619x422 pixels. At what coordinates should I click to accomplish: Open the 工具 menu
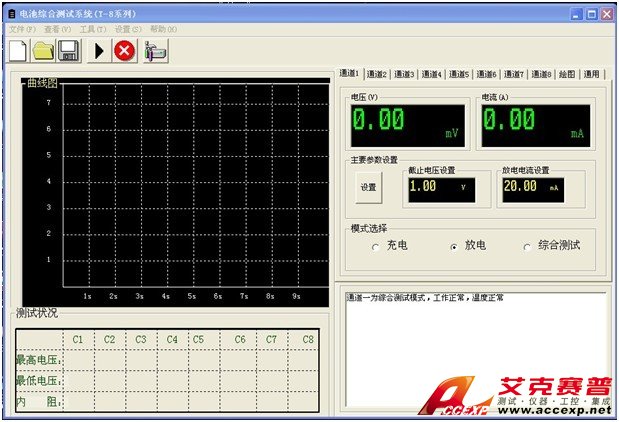tap(93, 30)
